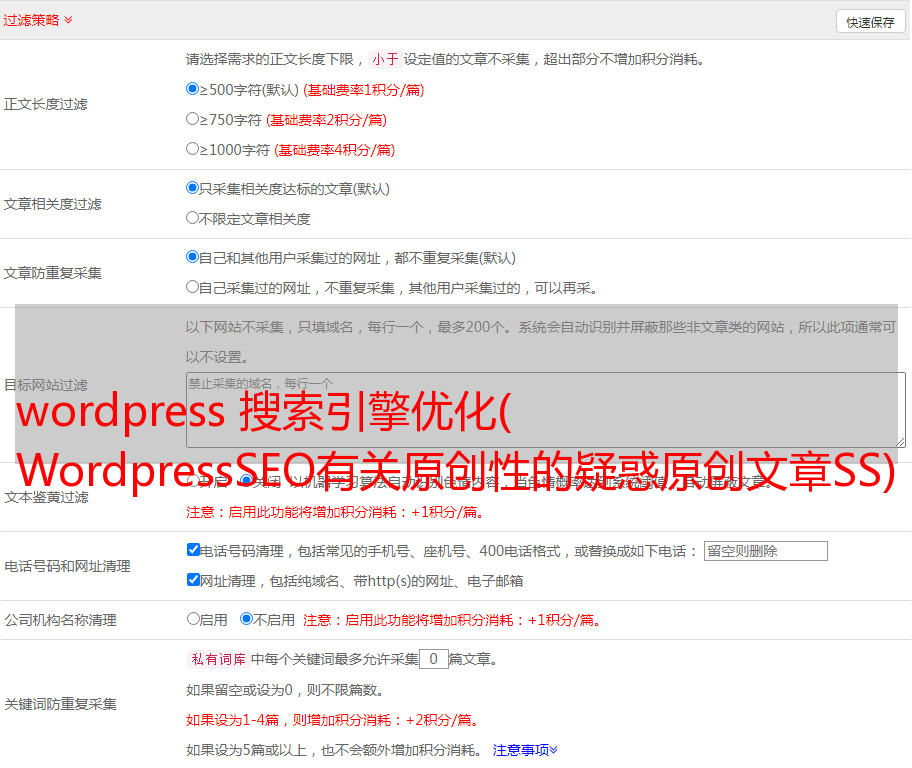This screenshot has height=768, width=912.
Task: Click the 正文长度过滤 row label
Action: [45, 104]
